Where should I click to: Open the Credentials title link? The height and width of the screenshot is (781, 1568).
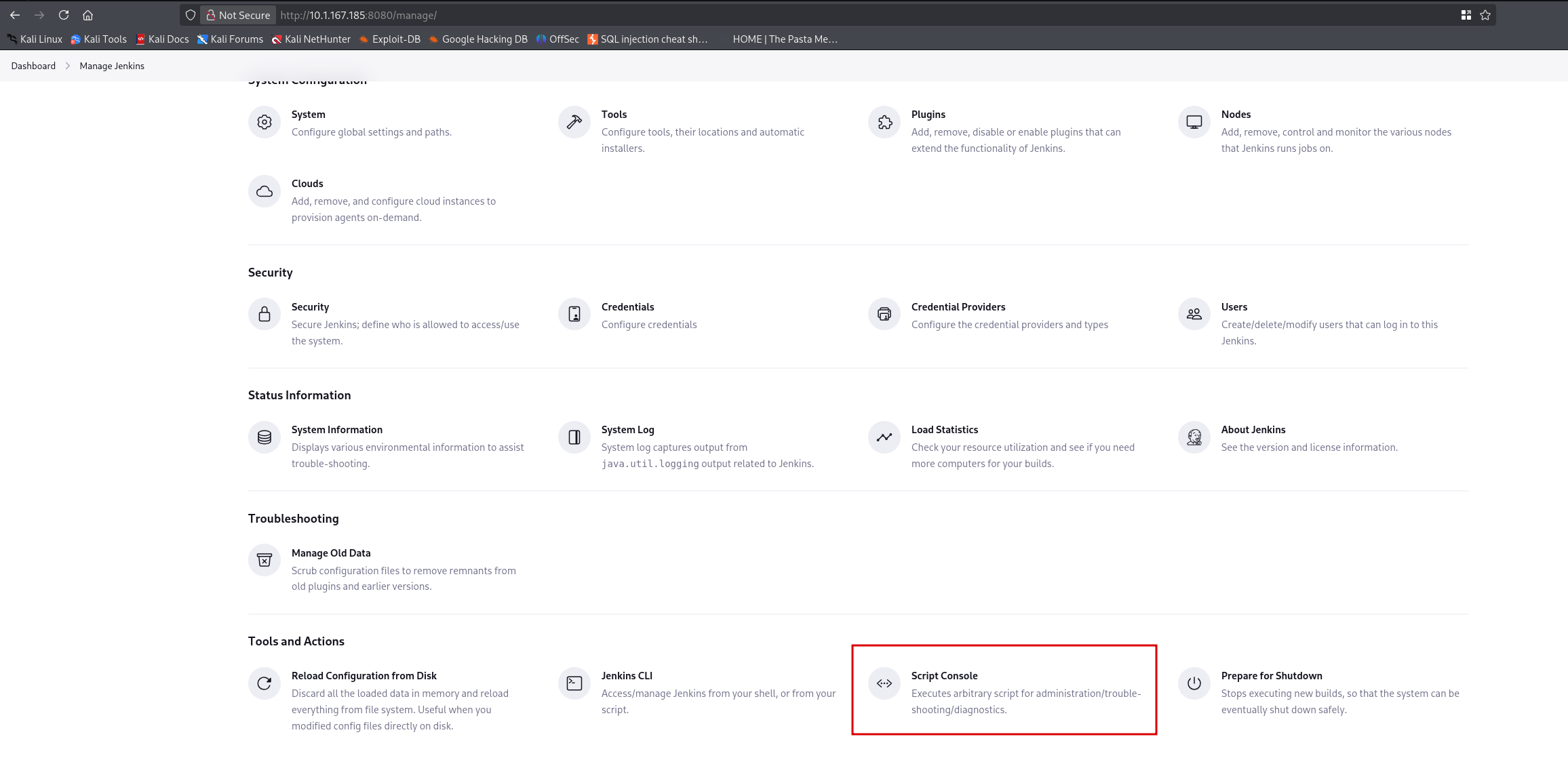(627, 307)
